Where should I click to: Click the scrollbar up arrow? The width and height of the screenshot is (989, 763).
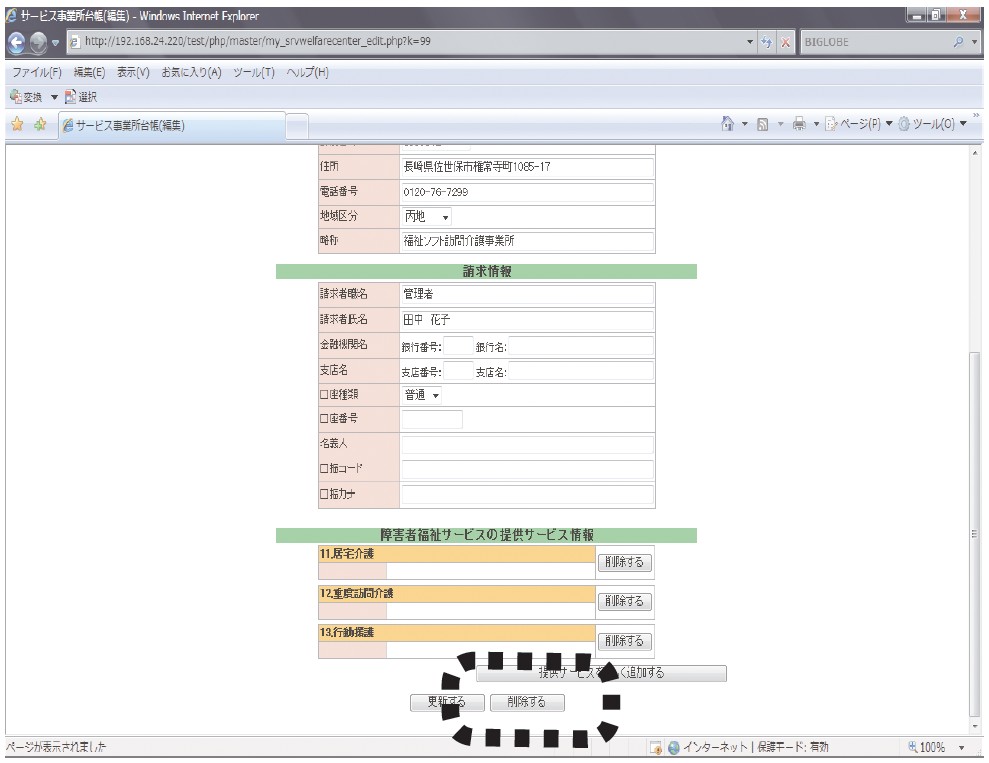[x=975, y=153]
